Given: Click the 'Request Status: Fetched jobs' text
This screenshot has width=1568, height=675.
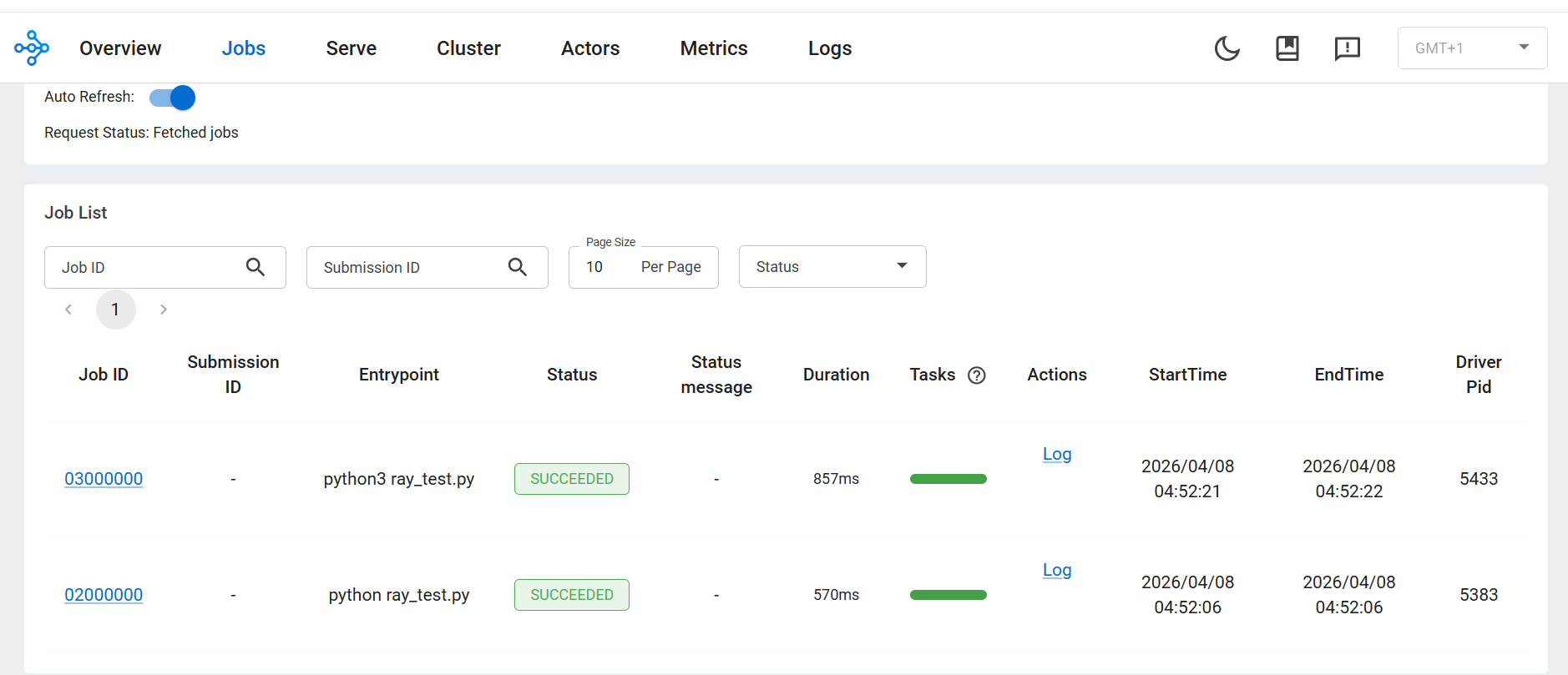Looking at the screenshot, I should point(141,133).
